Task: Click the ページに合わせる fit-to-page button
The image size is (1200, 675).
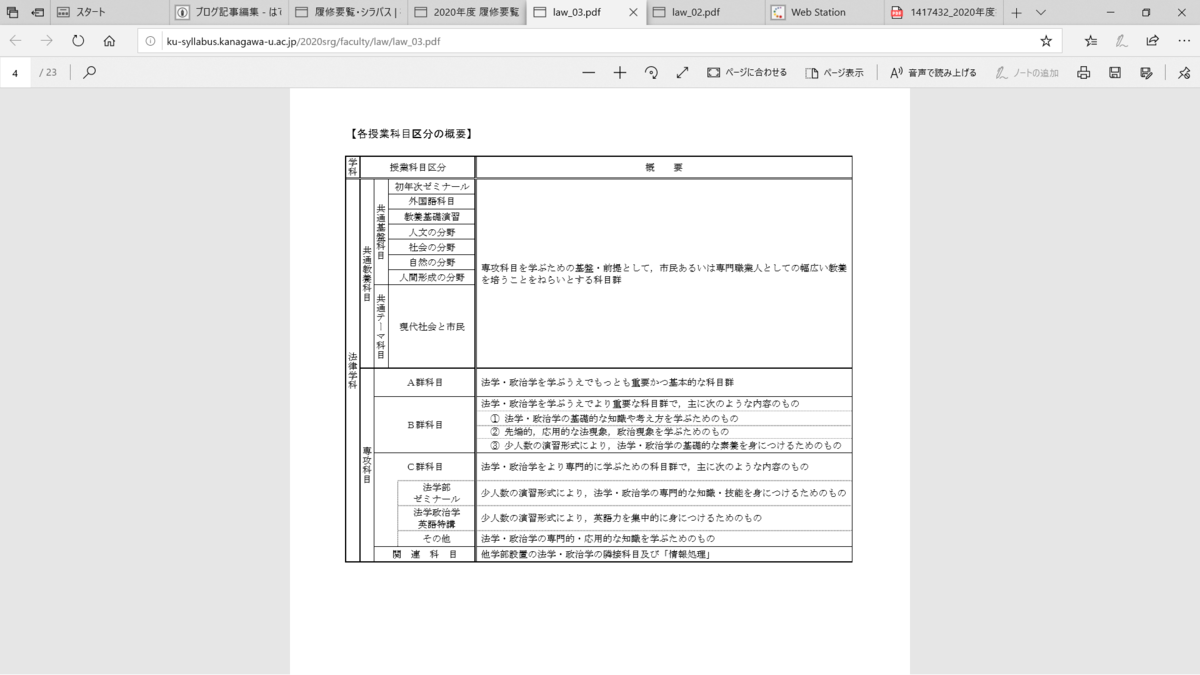Action: (747, 72)
